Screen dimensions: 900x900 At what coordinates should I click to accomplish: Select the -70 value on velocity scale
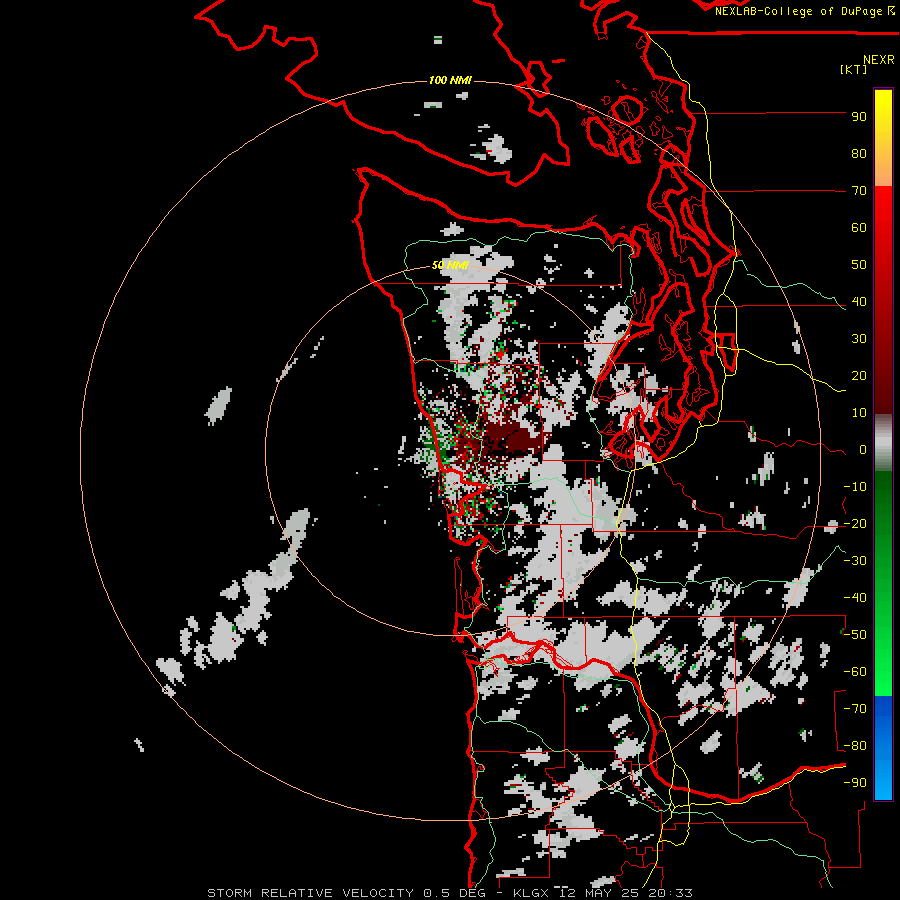point(855,709)
